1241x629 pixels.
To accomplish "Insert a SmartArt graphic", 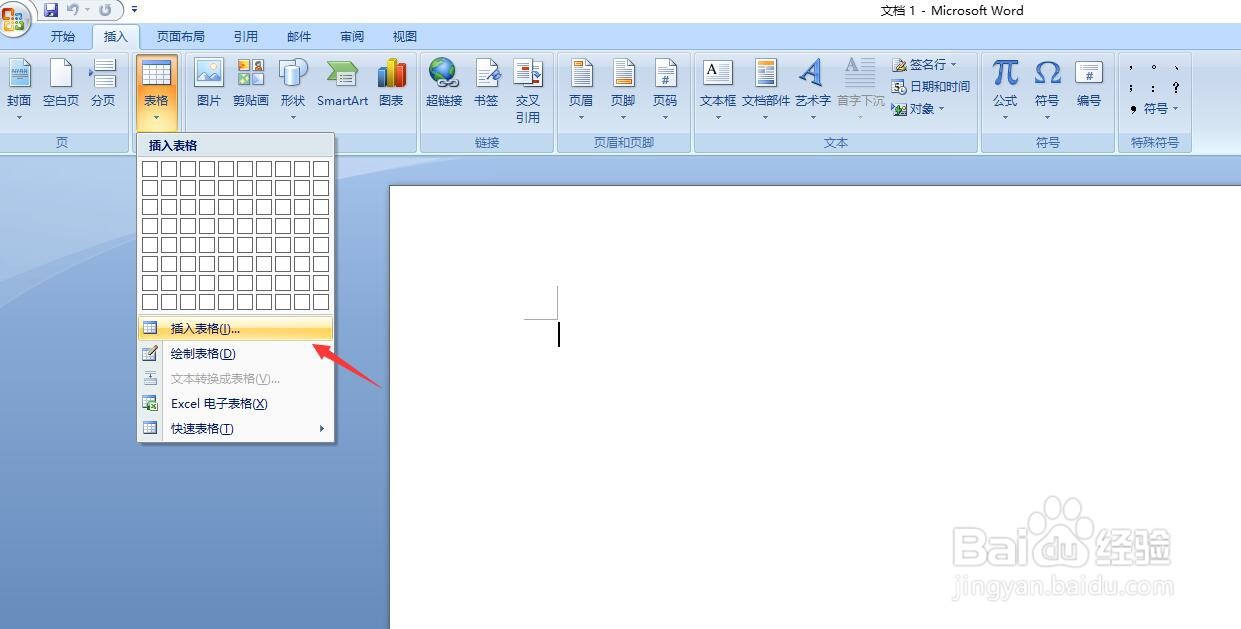I will click(342, 85).
